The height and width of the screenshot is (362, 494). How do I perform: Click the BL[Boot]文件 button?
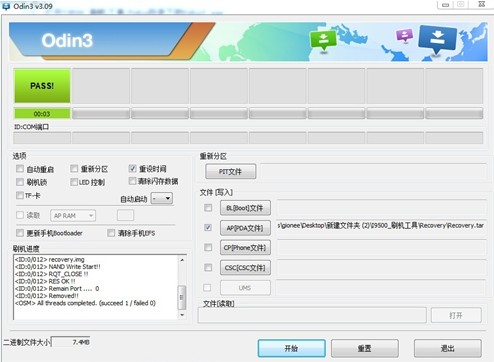tap(245, 208)
